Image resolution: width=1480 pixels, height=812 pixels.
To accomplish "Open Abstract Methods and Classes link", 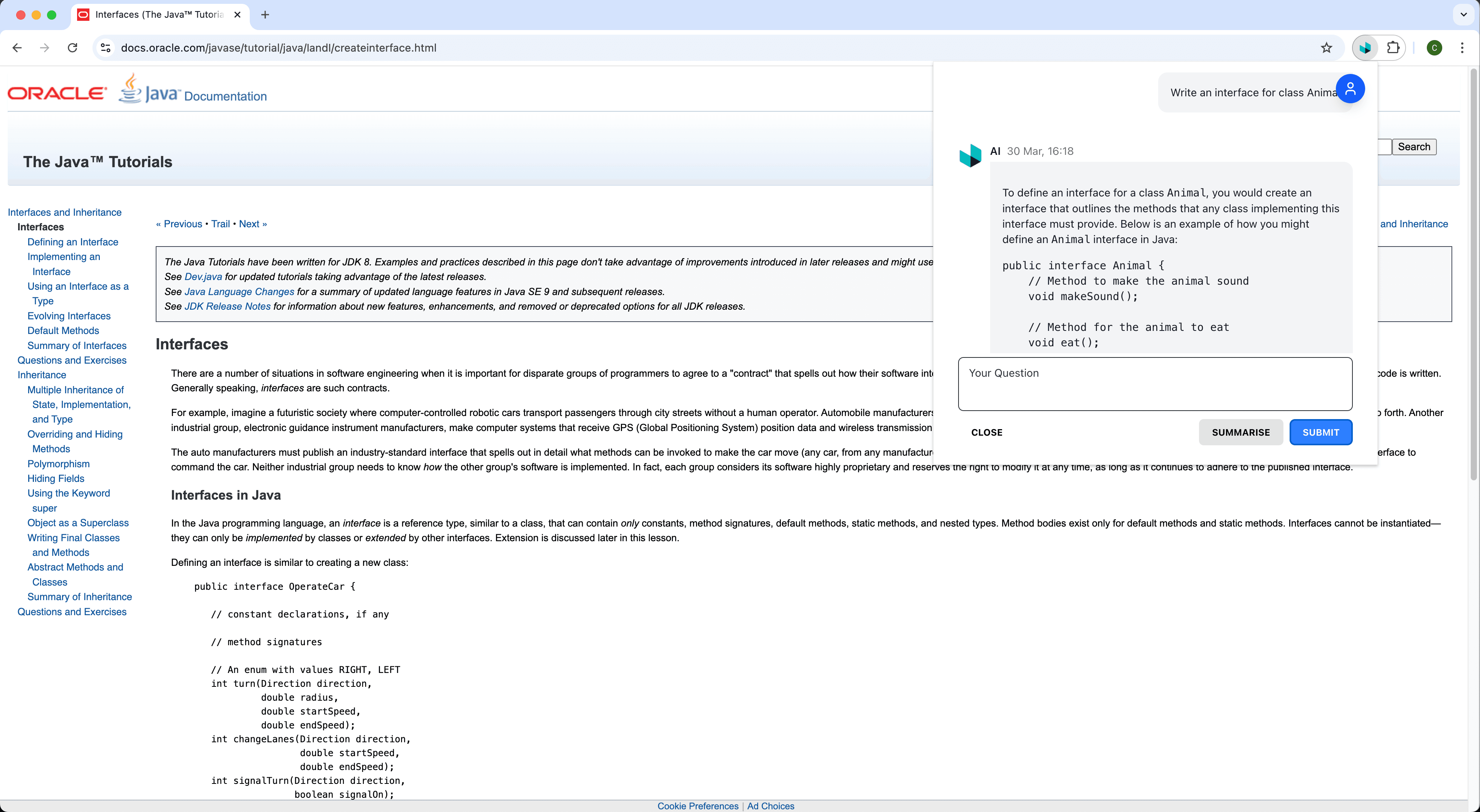I will [75, 574].
